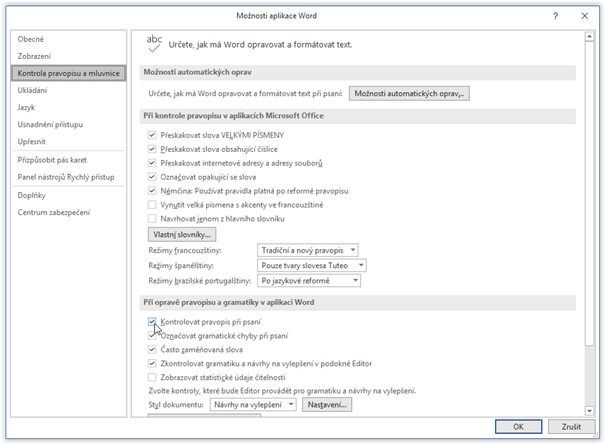The width and height of the screenshot is (605, 444).
Task: Click the Nastavení button
Action: [327, 405]
